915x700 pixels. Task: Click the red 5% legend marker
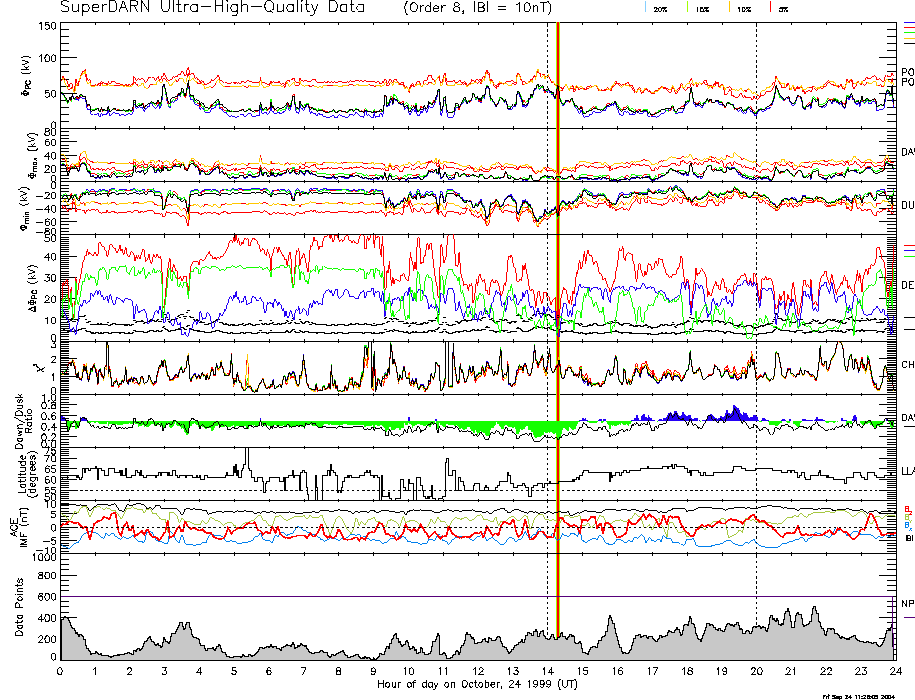(x=768, y=7)
